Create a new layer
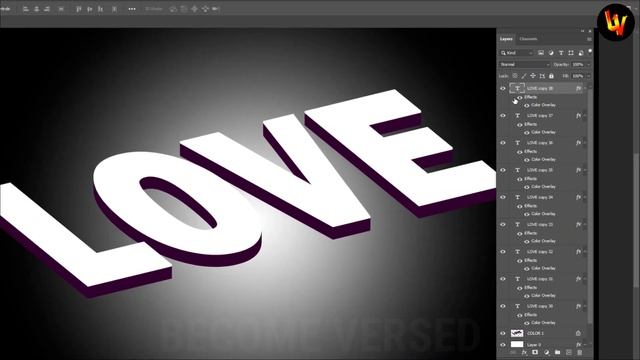Image resolution: width=640 pixels, height=360 pixels. pyautogui.click(x=569, y=352)
